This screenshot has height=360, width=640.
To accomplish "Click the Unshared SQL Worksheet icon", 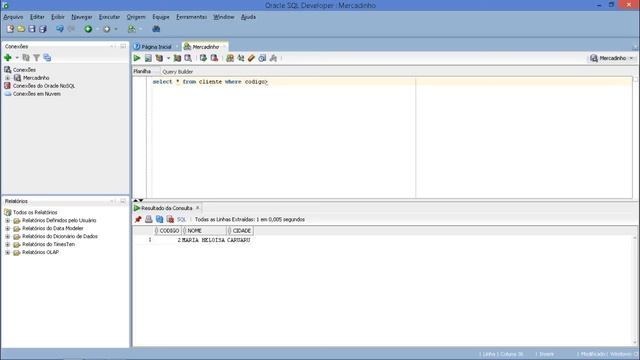I will (230, 58).
